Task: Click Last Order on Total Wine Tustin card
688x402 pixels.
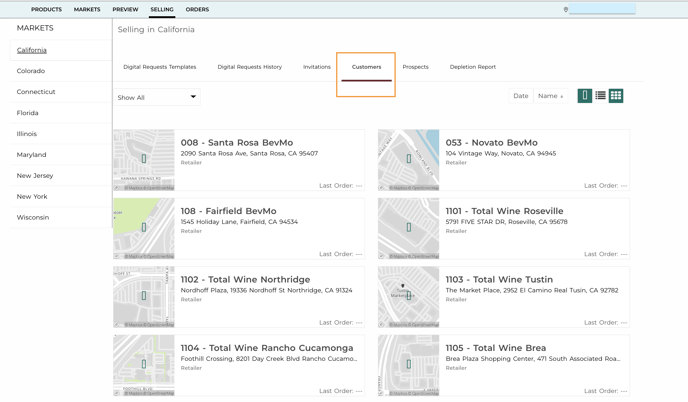Action: tap(606, 323)
